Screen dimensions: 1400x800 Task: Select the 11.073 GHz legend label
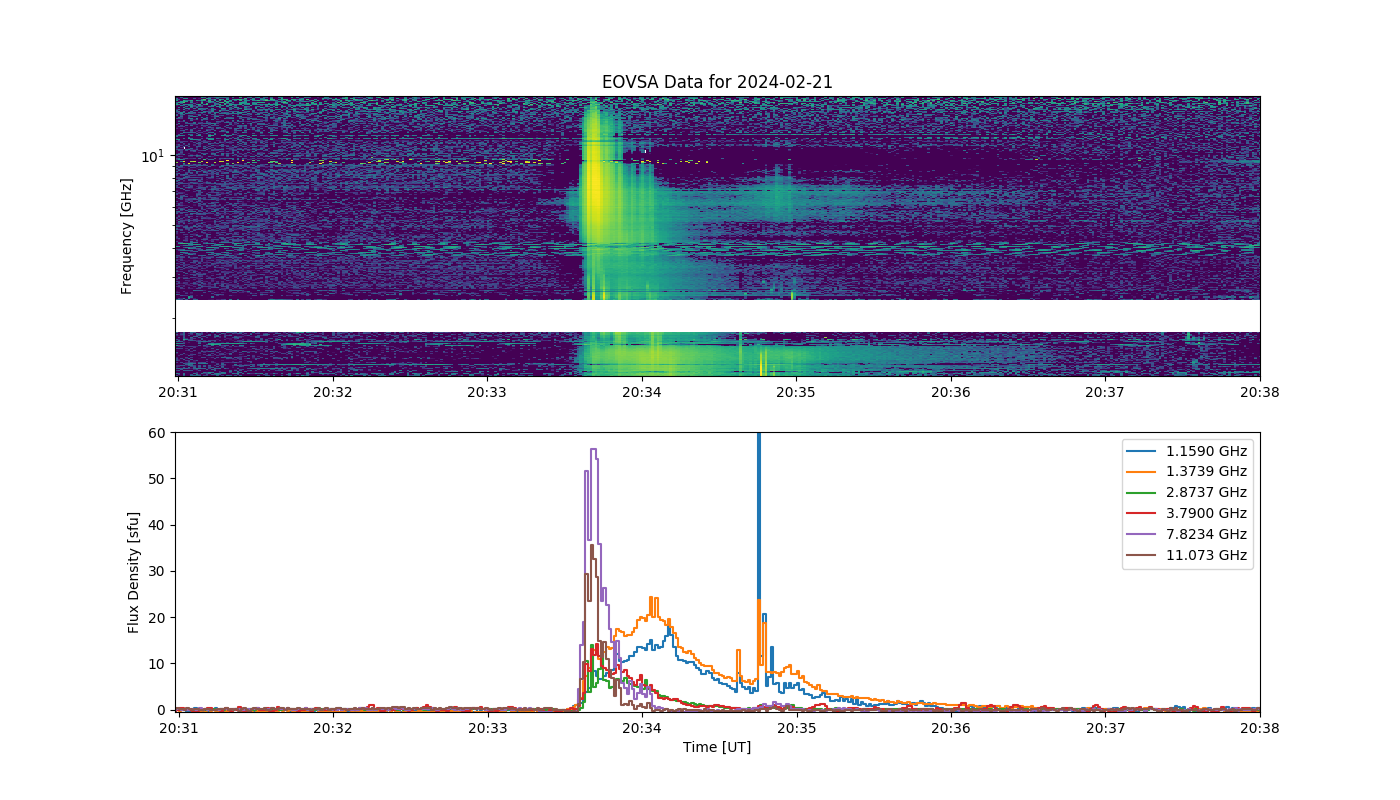(x=1207, y=556)
